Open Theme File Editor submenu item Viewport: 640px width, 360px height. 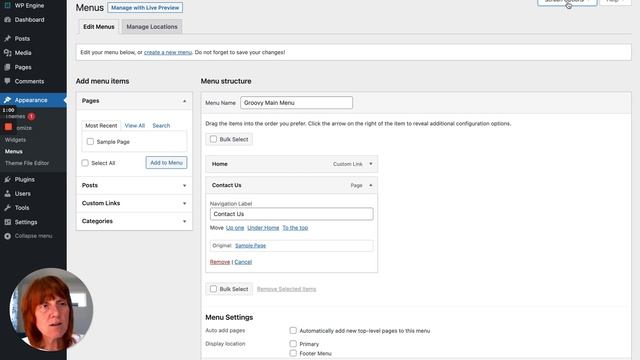[x=27, y=163]
